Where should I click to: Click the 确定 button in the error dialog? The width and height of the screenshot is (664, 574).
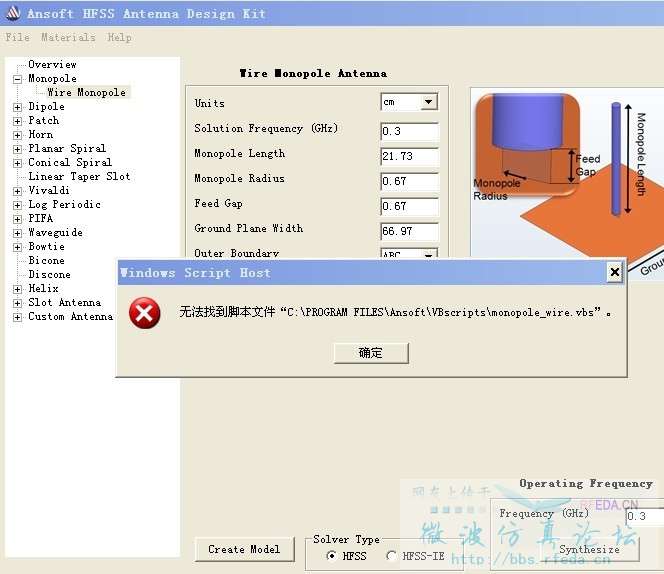click(371, 353)
